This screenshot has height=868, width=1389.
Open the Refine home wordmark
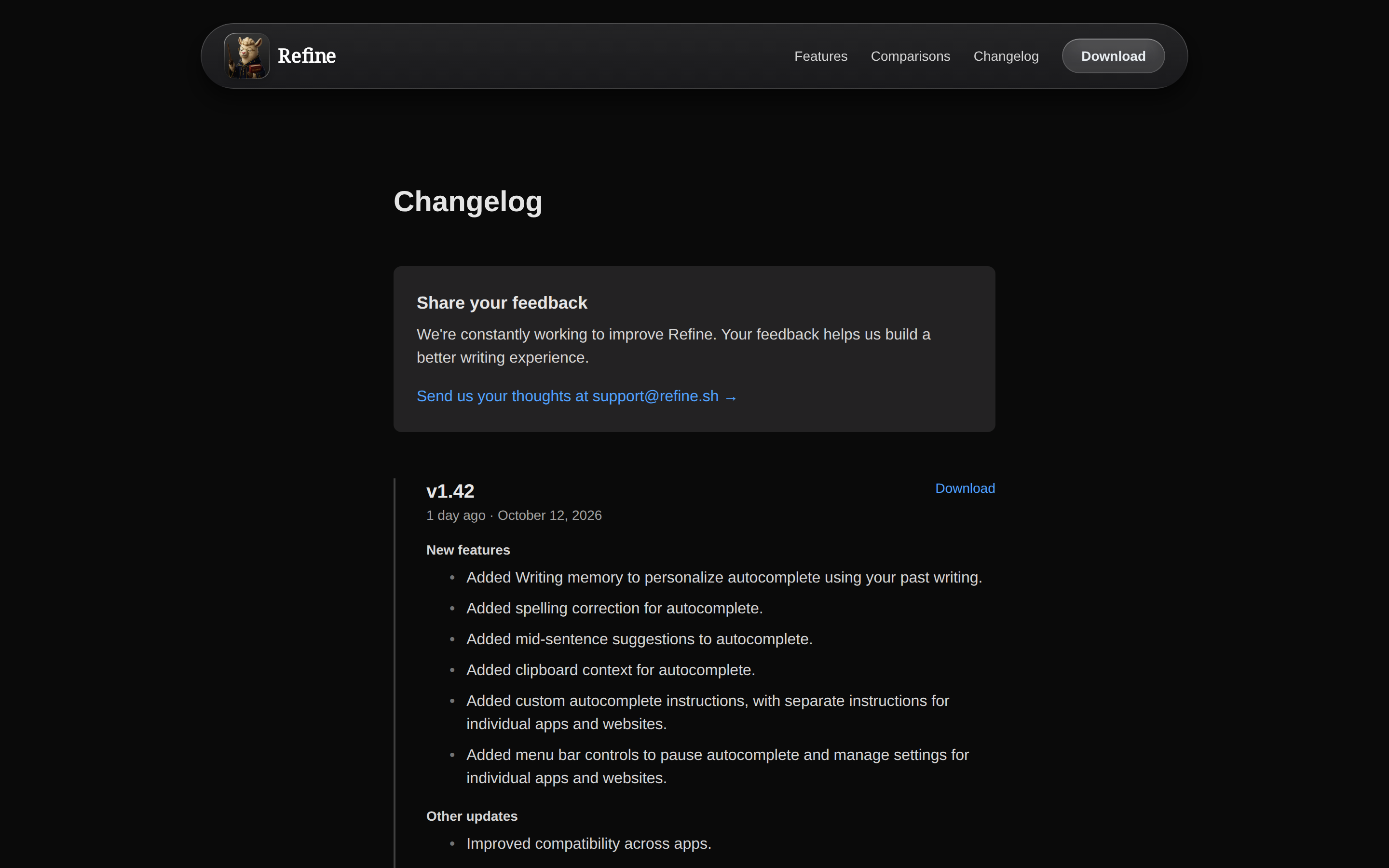coord(307,56)
